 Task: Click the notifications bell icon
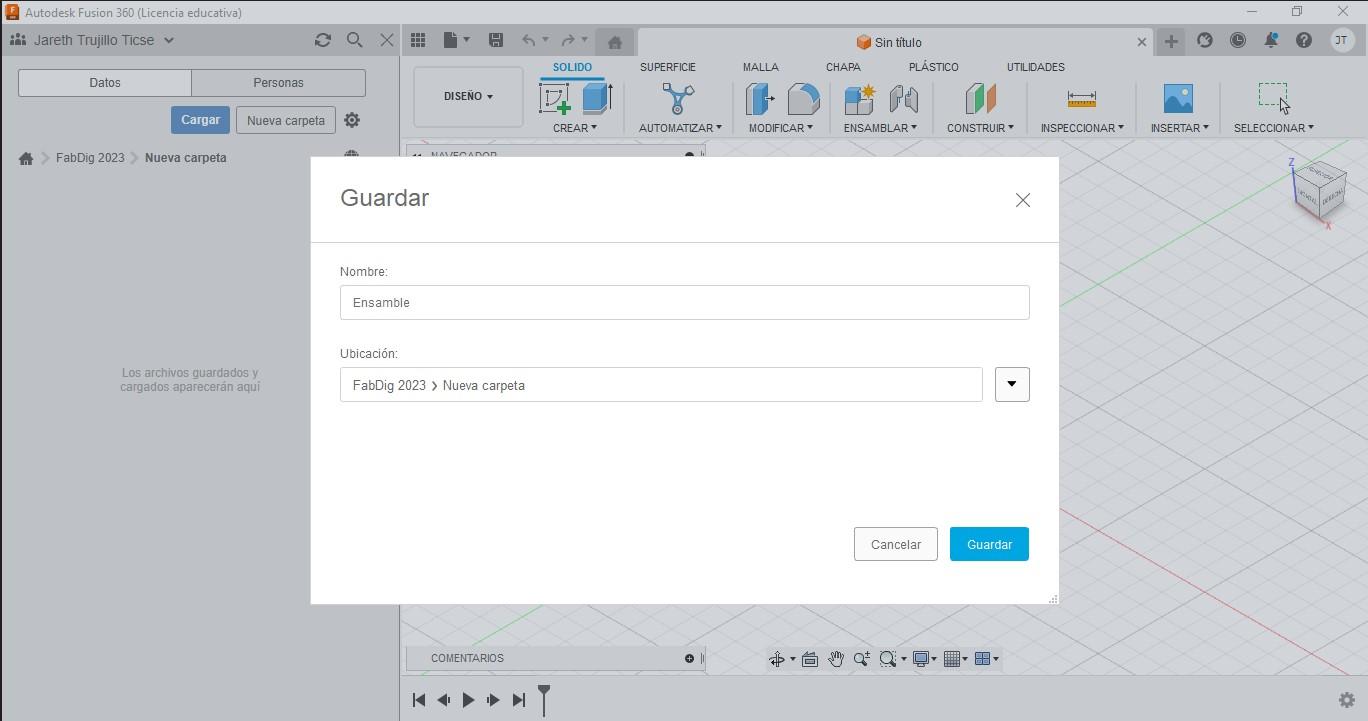coord(1271,41)
